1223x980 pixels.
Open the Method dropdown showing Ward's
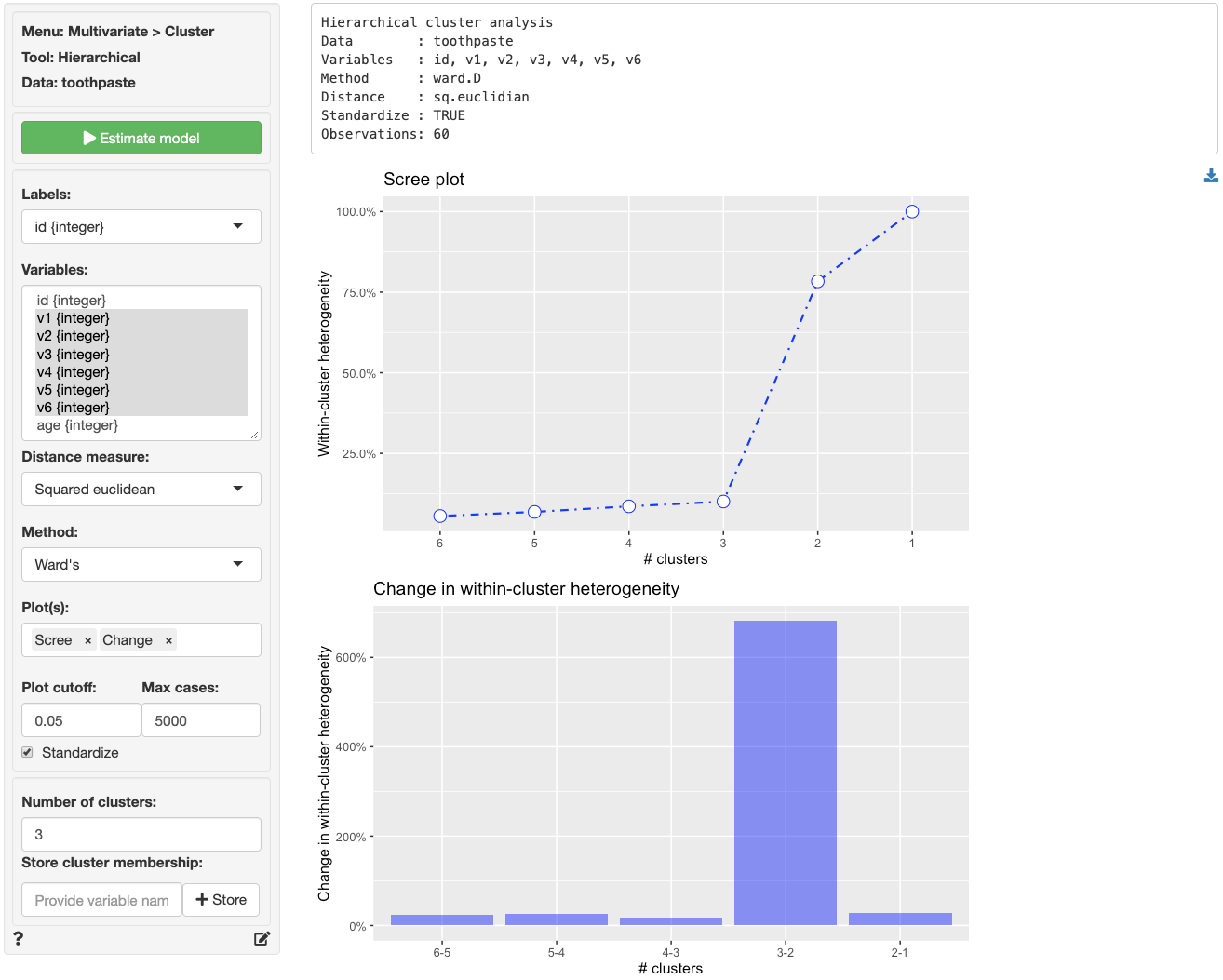[141, 565]
